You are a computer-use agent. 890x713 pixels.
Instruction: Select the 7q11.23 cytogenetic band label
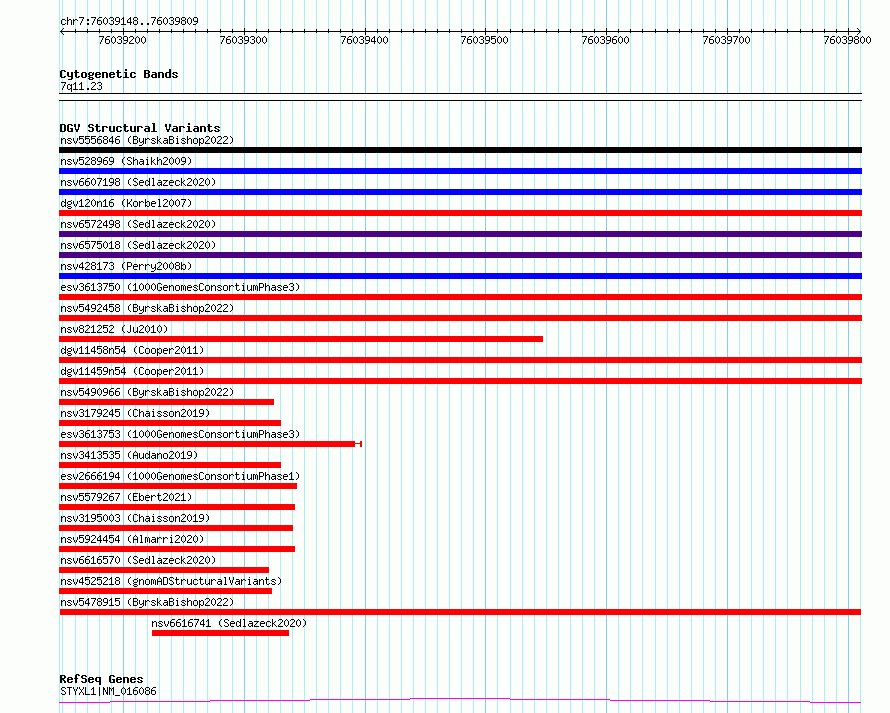click(81, 86)
